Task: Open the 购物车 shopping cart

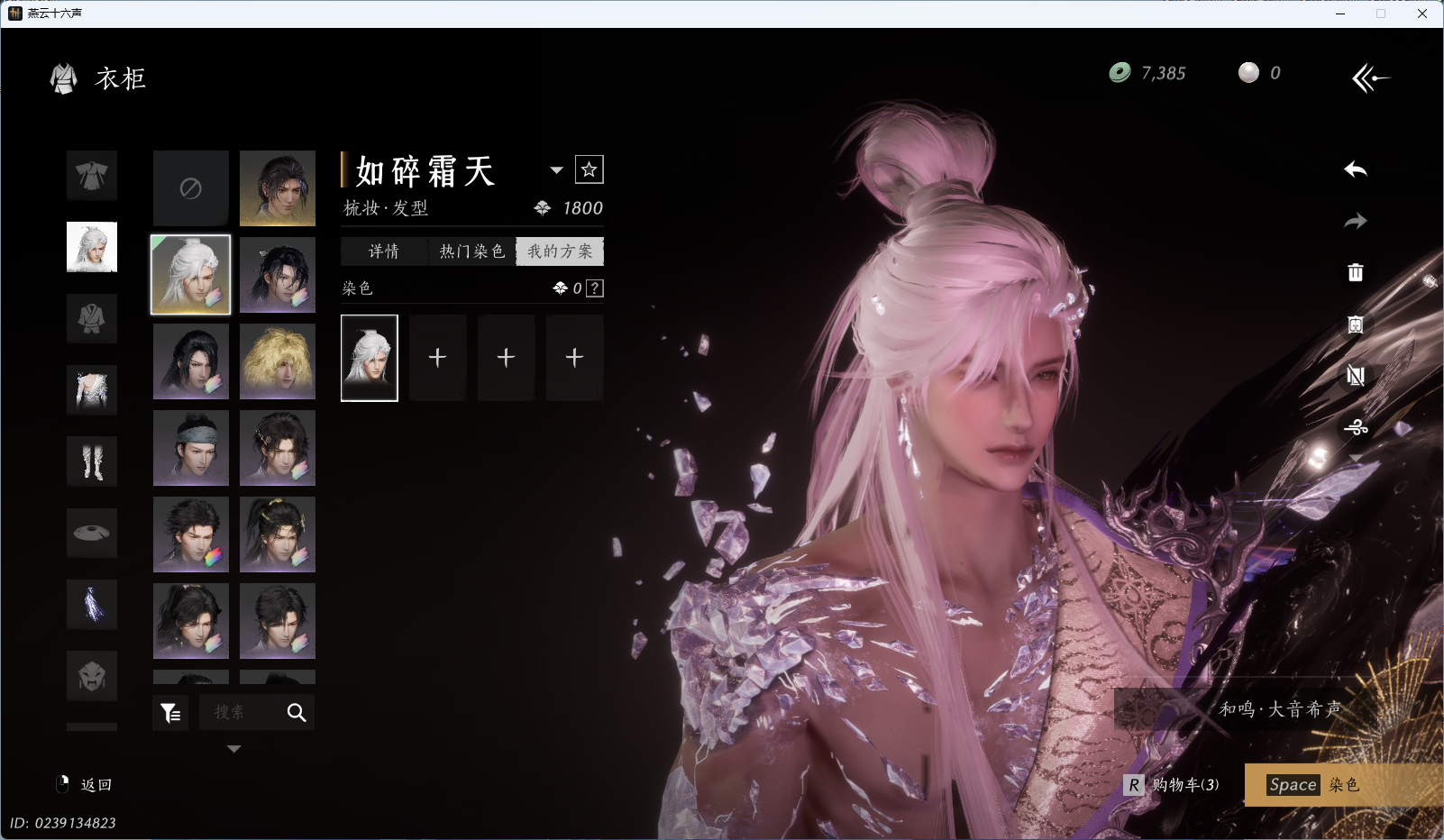Action: [1174, 785]
